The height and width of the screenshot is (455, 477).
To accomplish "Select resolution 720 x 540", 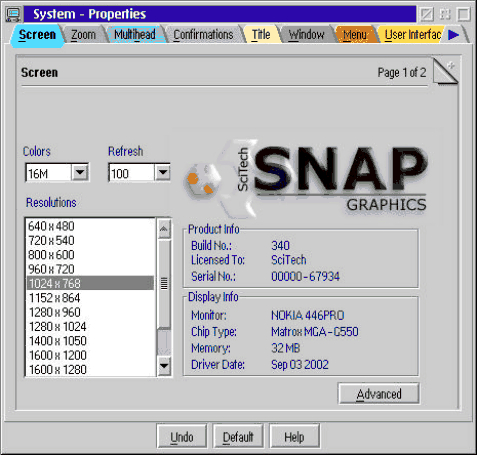I will [90, 240].
